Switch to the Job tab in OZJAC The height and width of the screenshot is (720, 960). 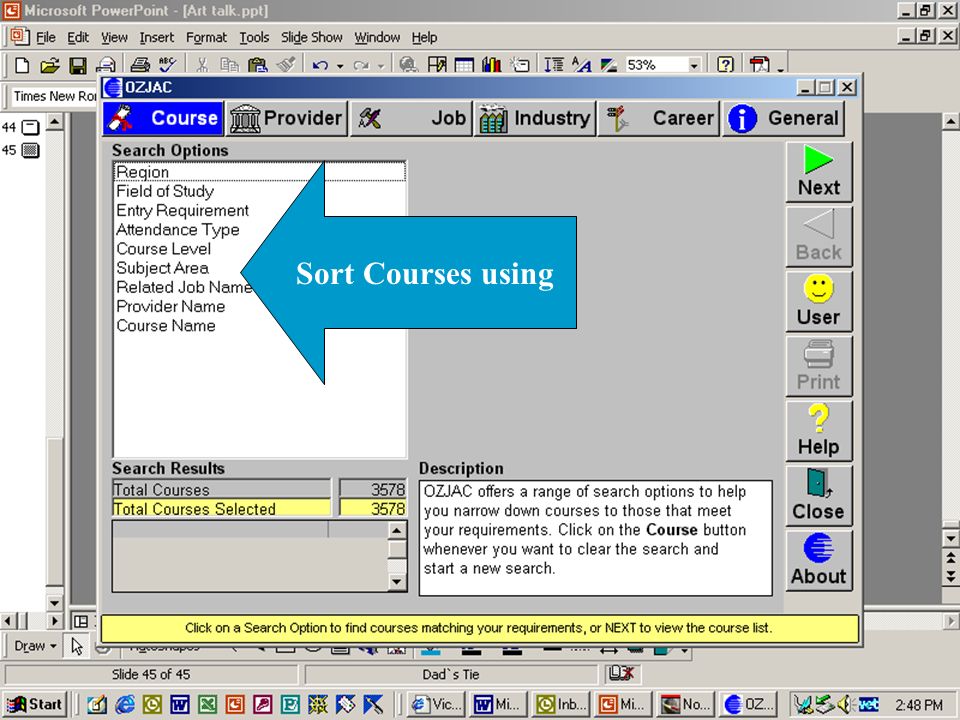pos(410,118)
